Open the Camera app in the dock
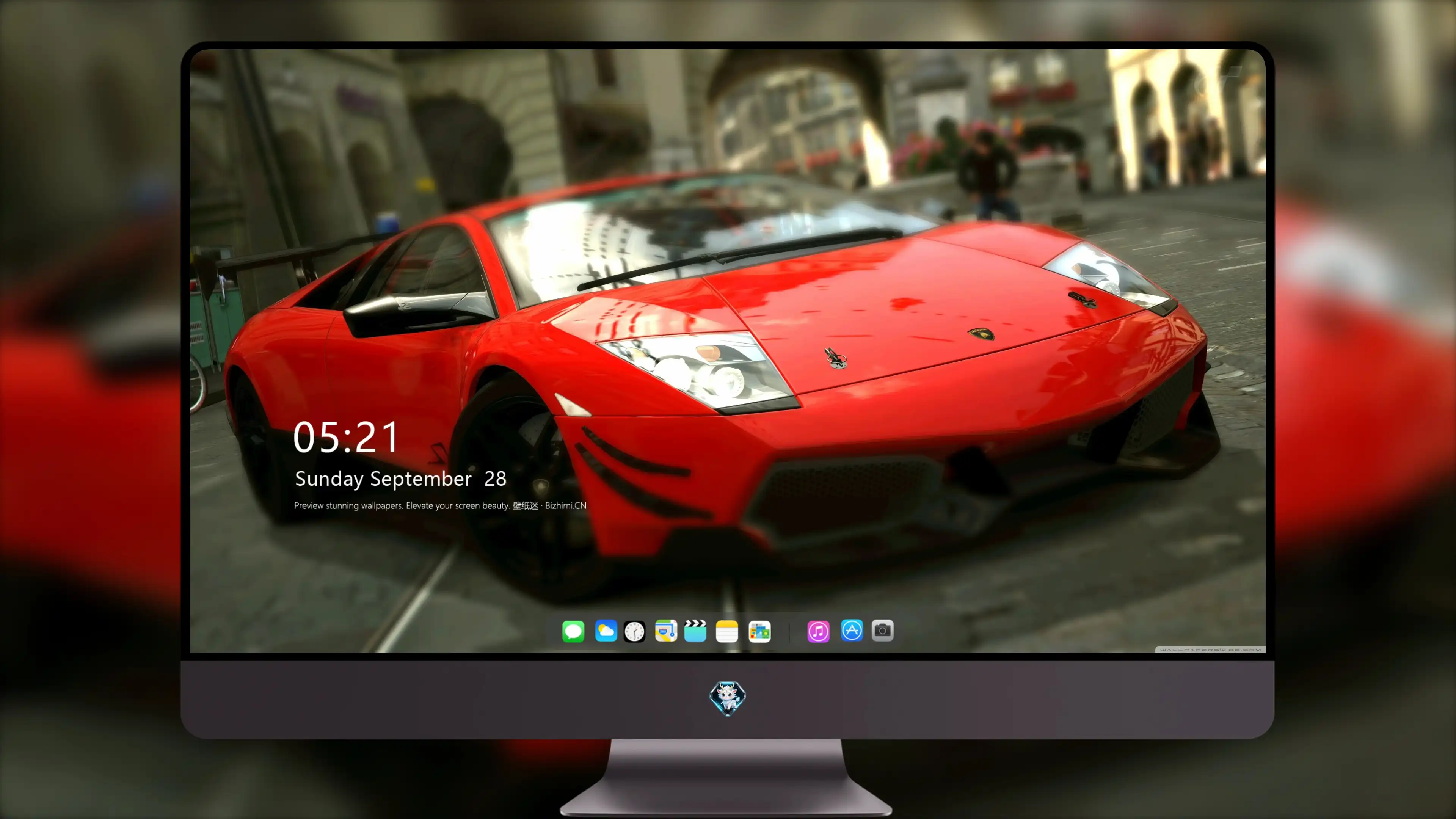The width and height of the screenshot is (1456, 819). pos(882,630)
